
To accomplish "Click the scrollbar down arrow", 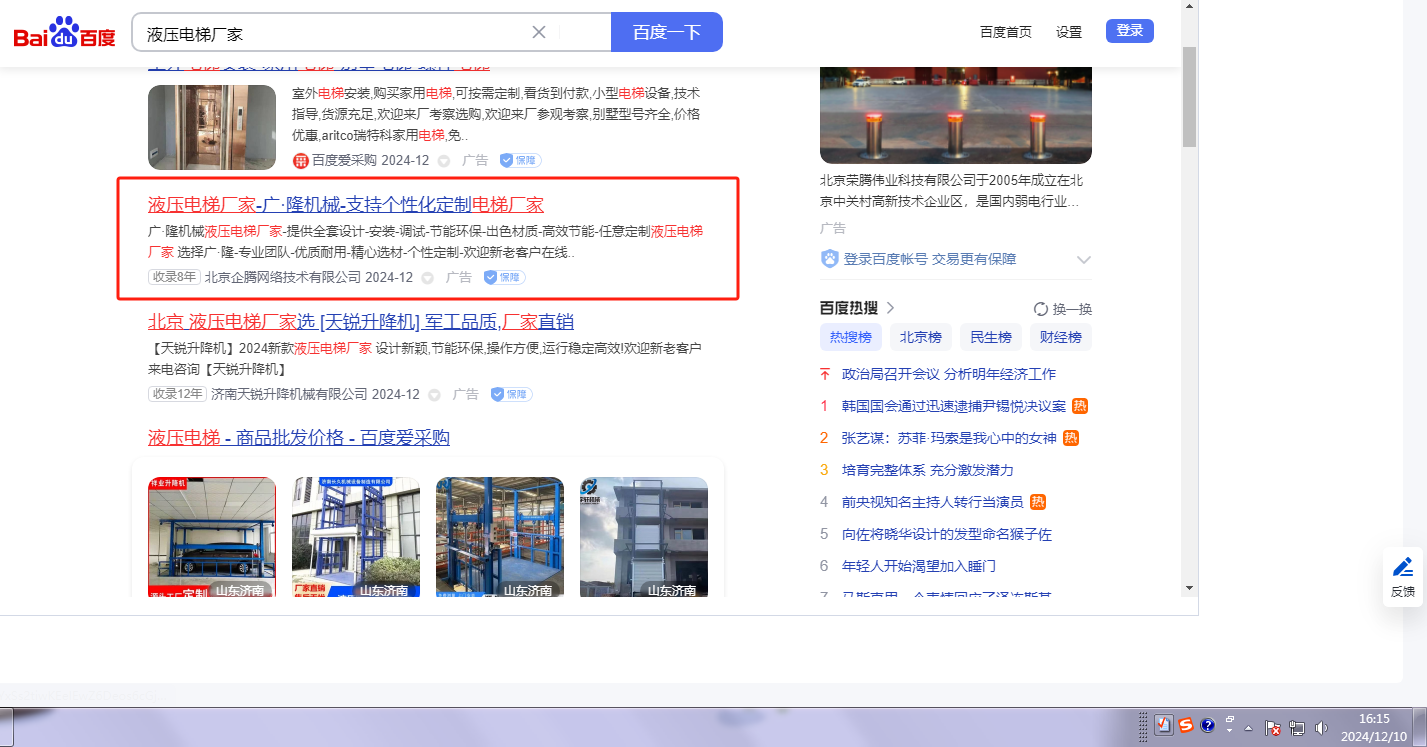I will (x=1189, y=588).
